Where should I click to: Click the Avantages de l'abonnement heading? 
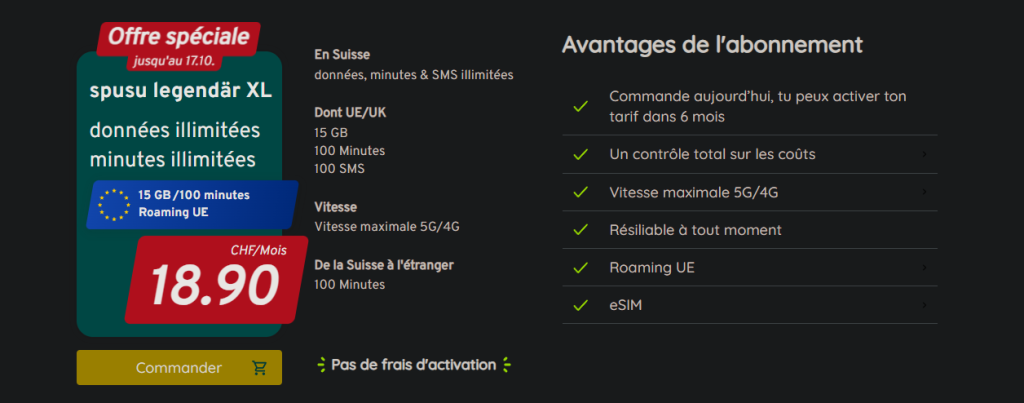pyautogui.click(x=712, y=45)
